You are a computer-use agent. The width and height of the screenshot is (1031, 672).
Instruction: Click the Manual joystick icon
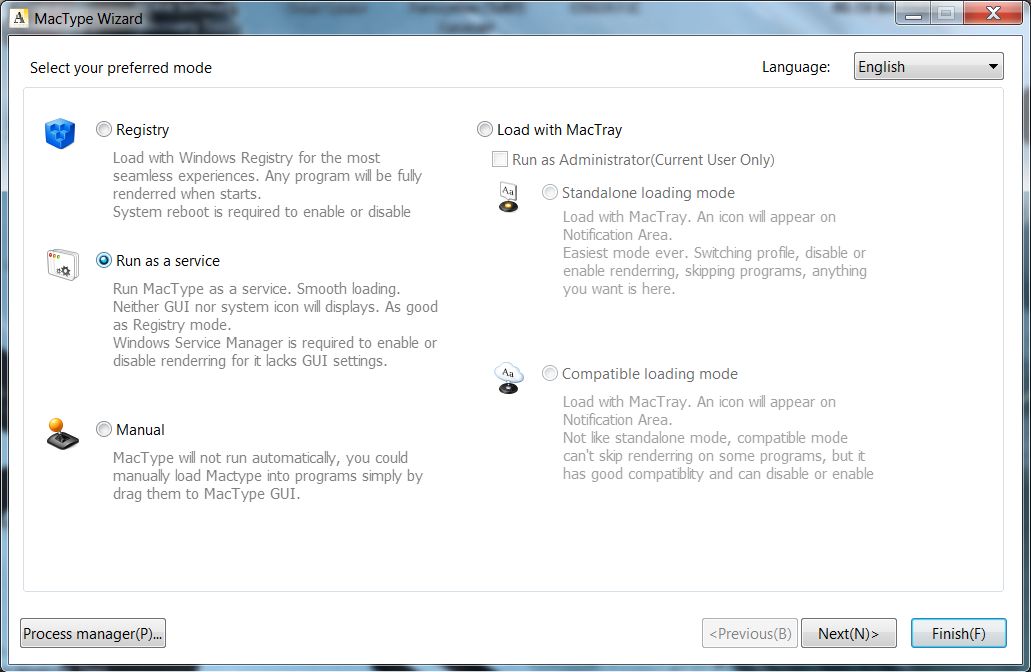tap(62, 434)
